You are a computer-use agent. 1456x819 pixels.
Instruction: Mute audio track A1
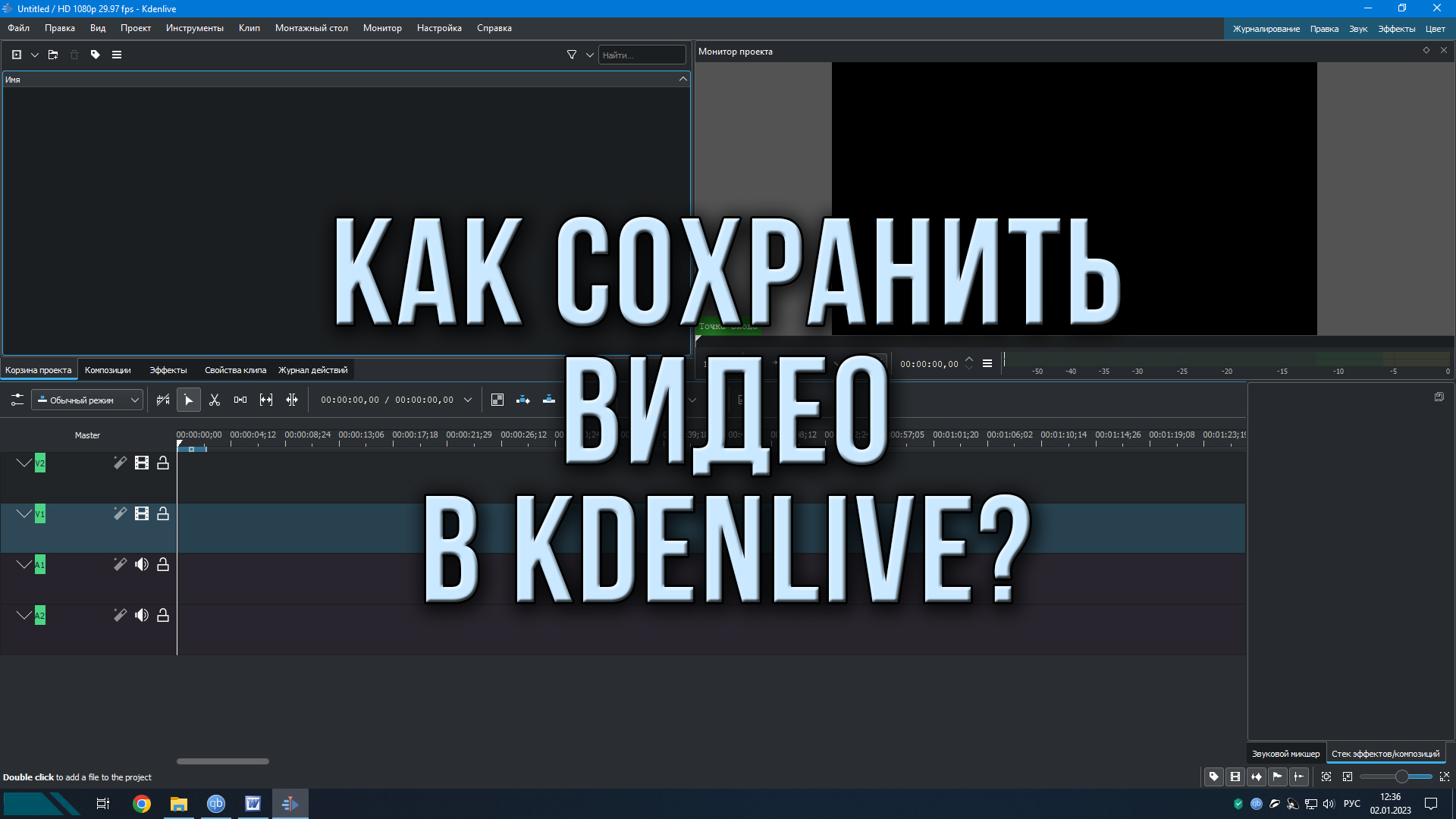coord(142,564)
